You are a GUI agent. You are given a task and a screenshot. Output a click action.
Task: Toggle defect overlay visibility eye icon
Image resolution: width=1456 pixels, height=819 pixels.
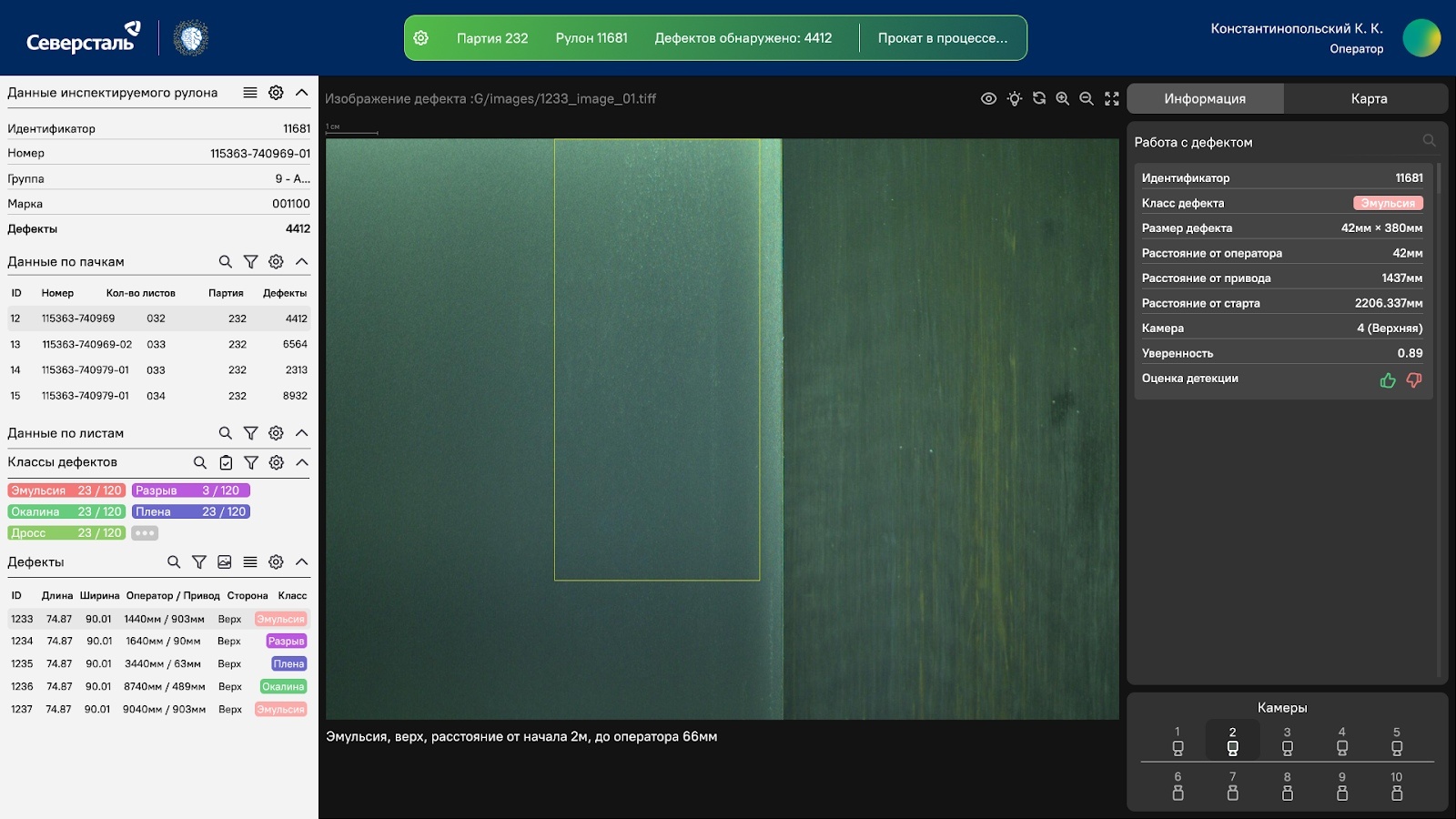(x=988, y=98)
